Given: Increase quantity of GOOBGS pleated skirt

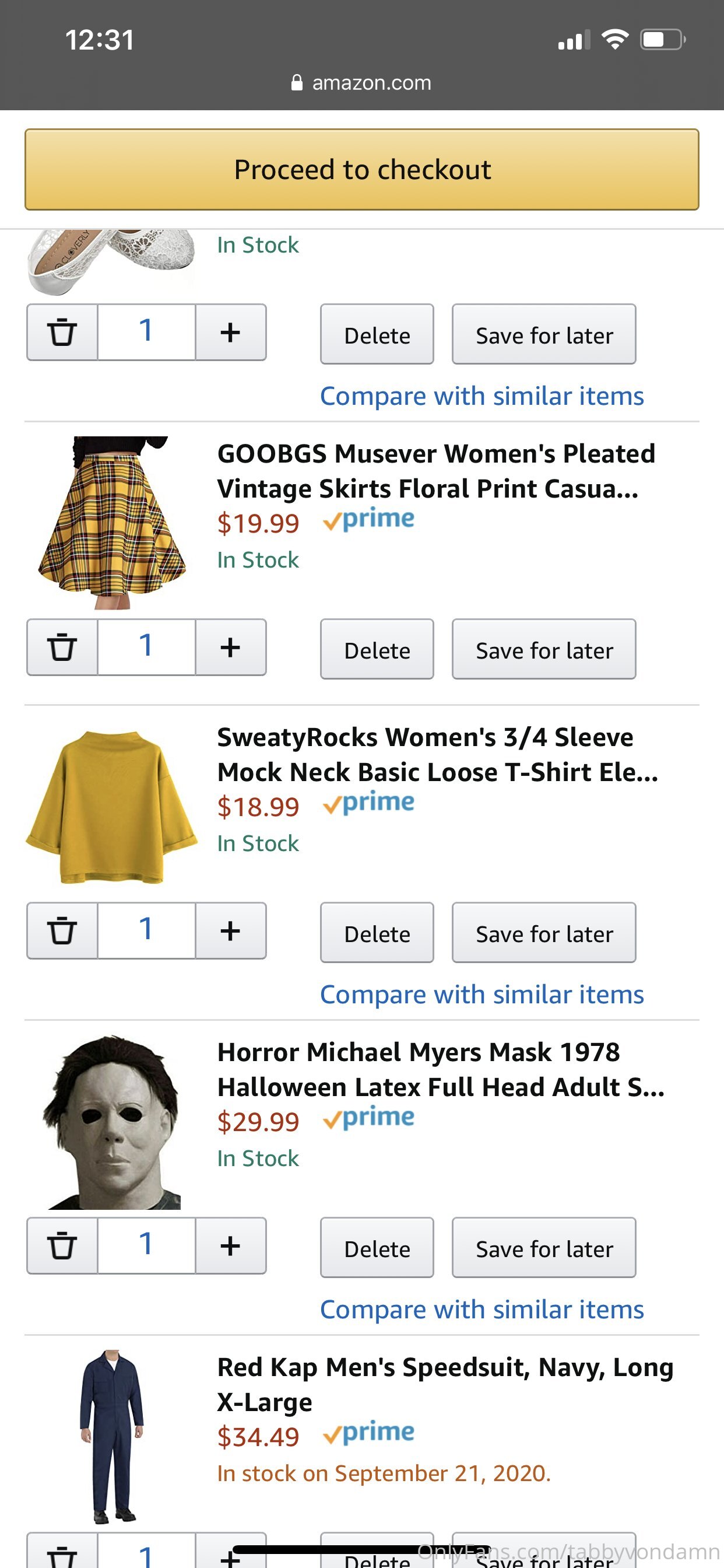Looking at the screenshot, I should 231,647.
